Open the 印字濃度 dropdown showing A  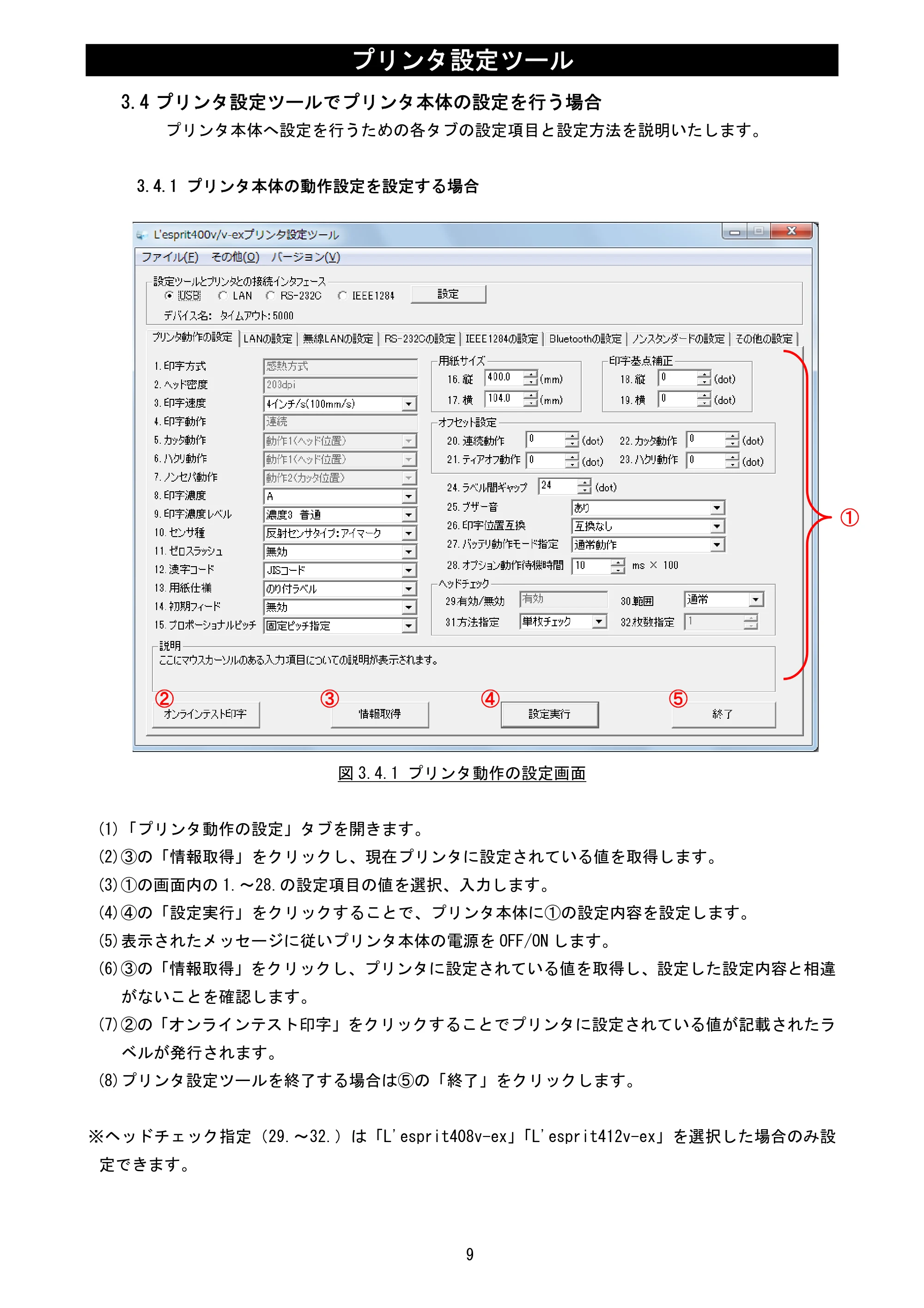(x=340, y=497)
